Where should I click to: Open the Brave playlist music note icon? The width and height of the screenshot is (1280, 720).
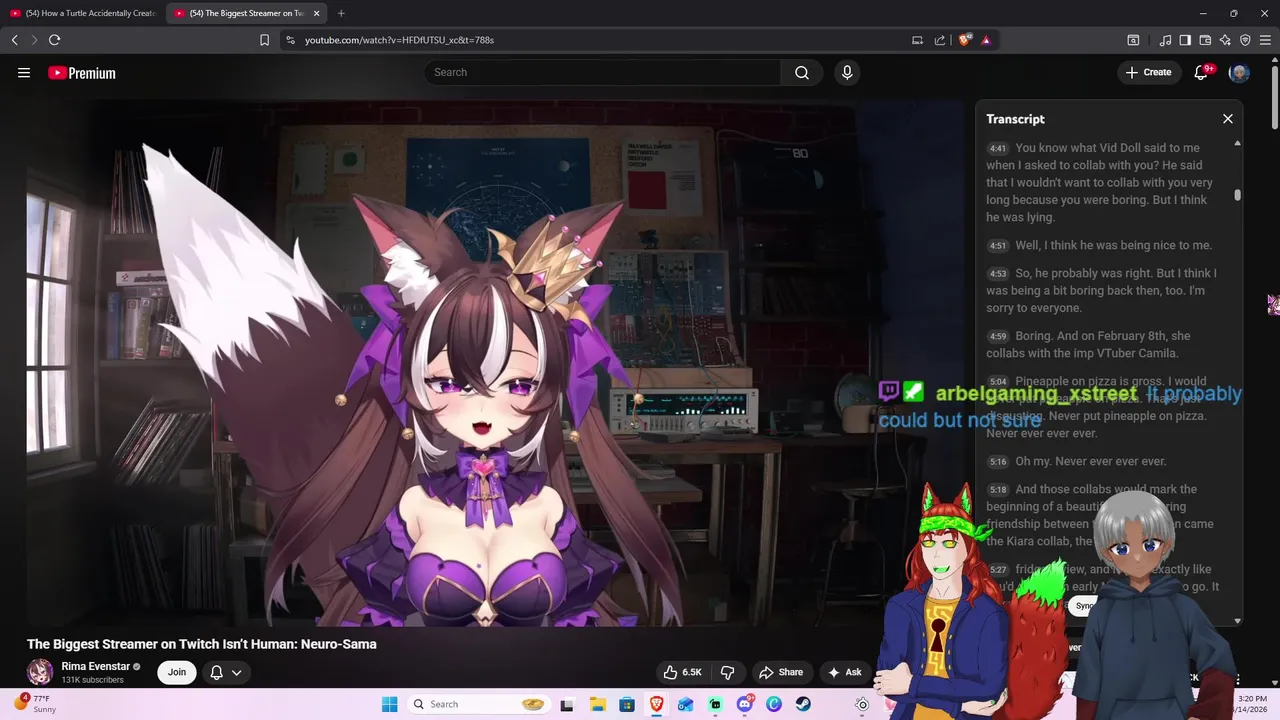(1165, 40)
